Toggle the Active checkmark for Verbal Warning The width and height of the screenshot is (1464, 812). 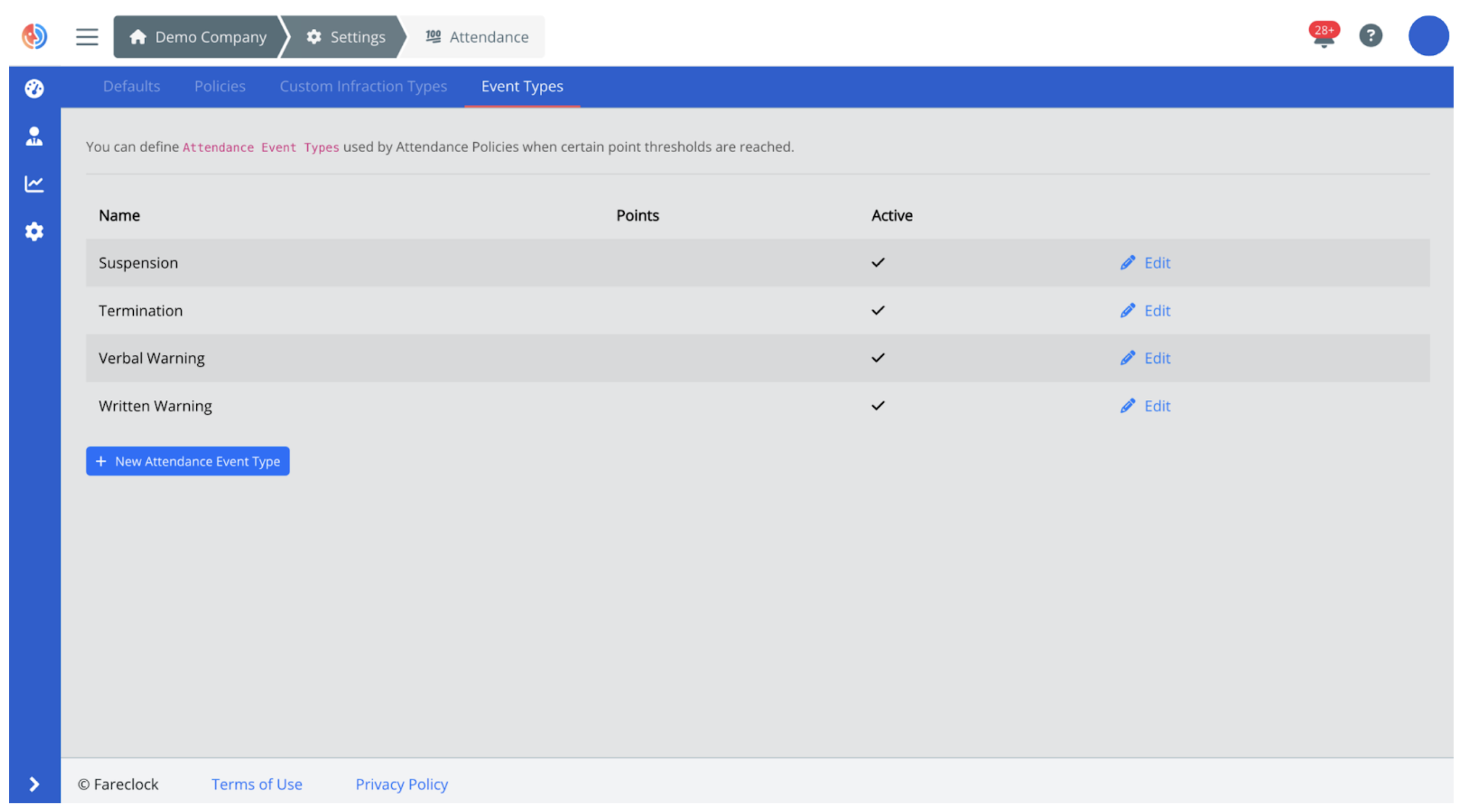point(877,357)
